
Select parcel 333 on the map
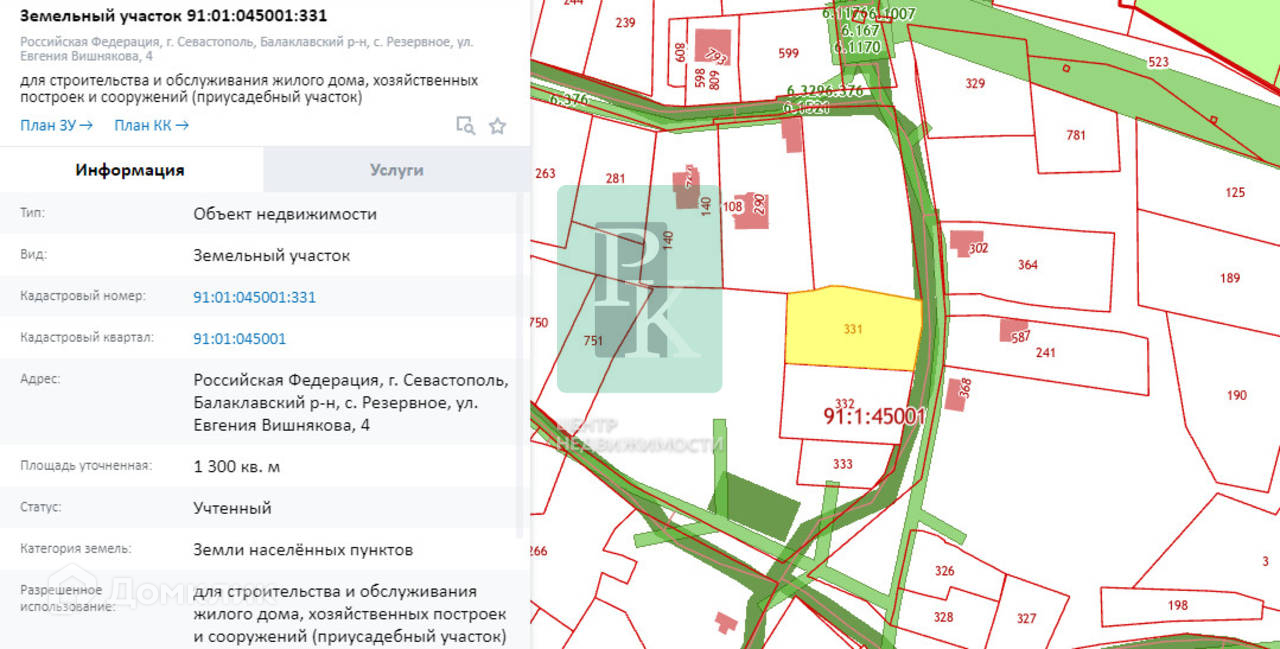point(843,464)
